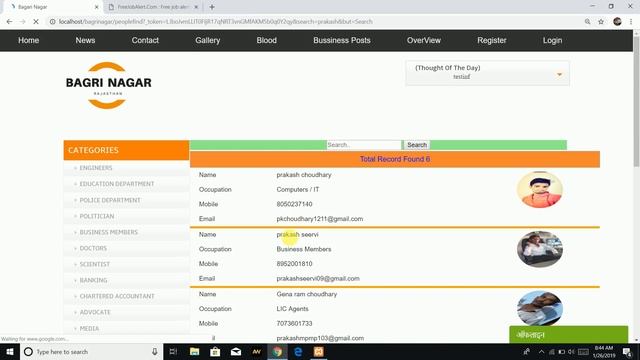The width and height of the screenshot is (640, 360).
Task: Click the volume icon in the system tray
Action: pyautogui.click(x=571, y=351)
